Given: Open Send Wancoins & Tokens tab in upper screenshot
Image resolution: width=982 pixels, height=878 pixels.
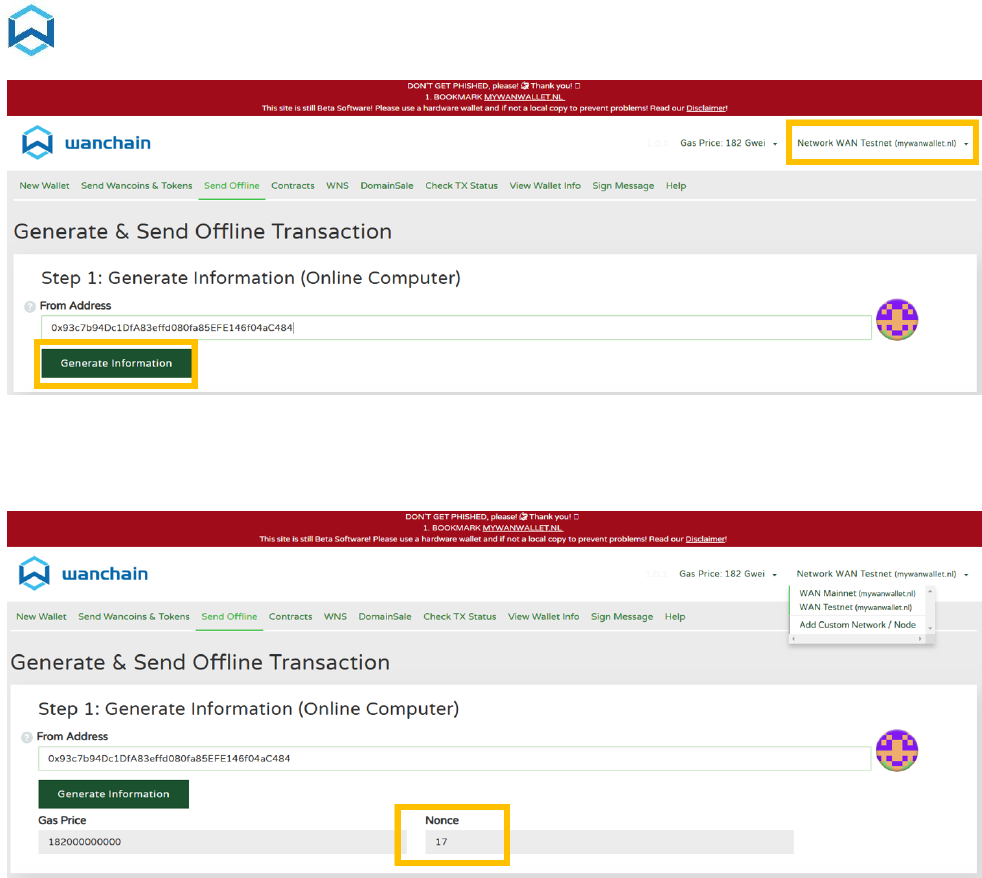Looking at the screenshot, I should coord(137,186).
